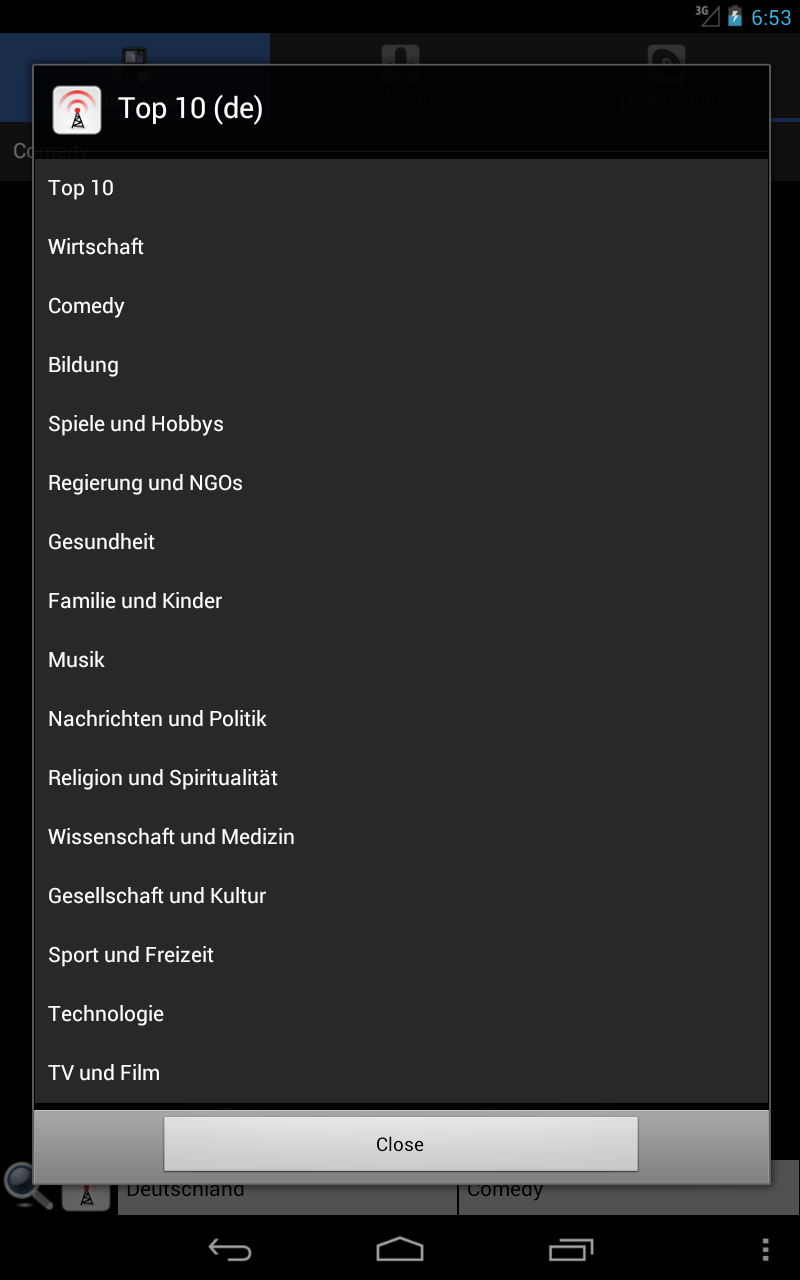Image resolution: width=800 pixels, height=1280 pixels.
Task: Select Regierung und NGOs entry
Action: point(401,483)
